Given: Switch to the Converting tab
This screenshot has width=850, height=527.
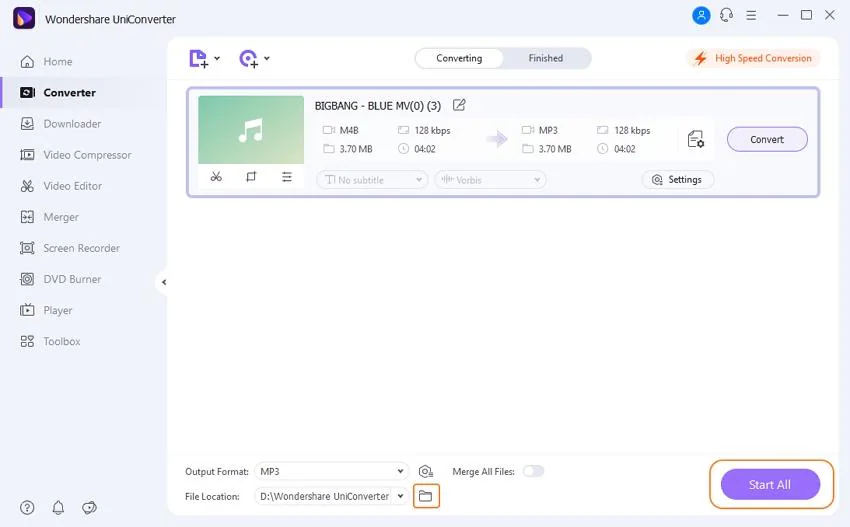Looking at the screenshot, I should click(459, 58).
